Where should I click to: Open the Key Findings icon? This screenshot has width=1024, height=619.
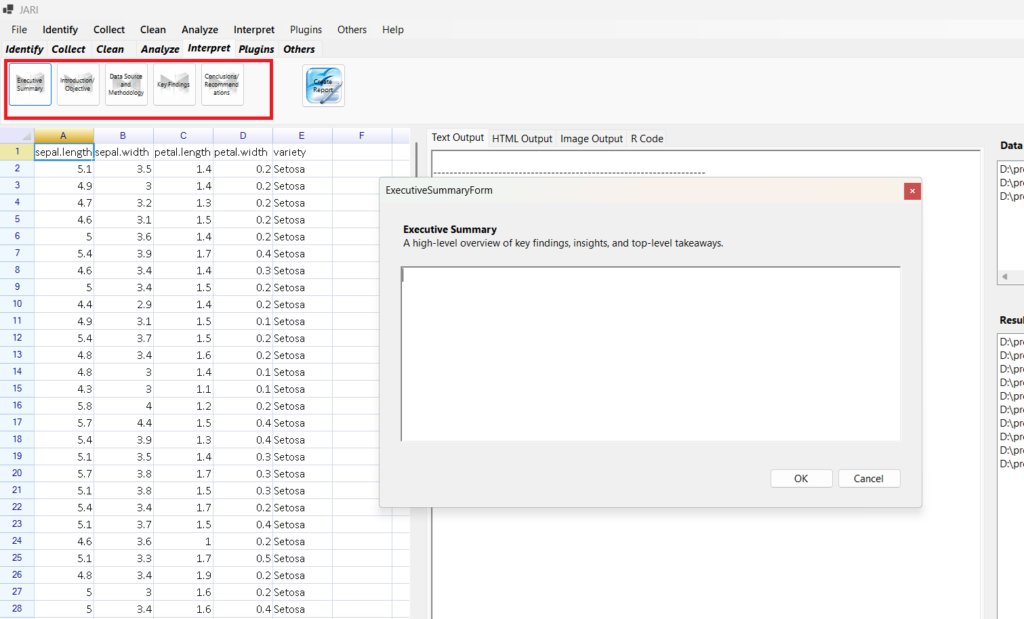click(174, 85)
